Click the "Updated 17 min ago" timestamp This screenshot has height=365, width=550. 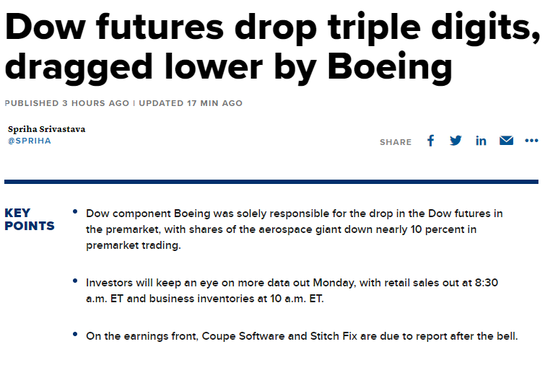(x=190, y=103)
